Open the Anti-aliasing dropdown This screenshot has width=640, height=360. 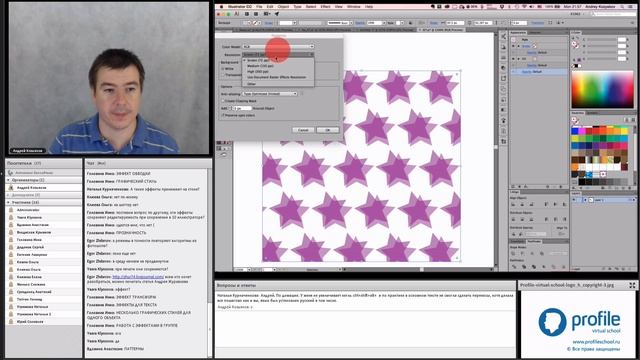[270, 94]
